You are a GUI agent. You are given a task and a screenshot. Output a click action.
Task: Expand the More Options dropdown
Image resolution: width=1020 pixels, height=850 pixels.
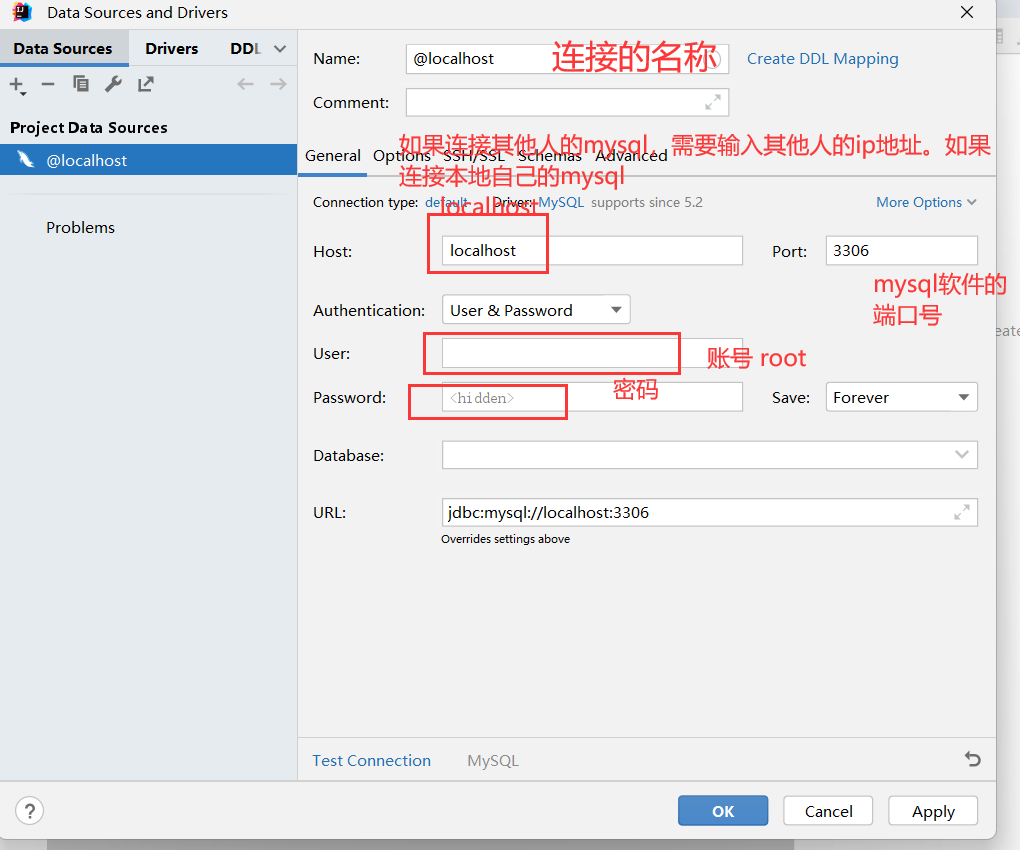click(926, 202)
